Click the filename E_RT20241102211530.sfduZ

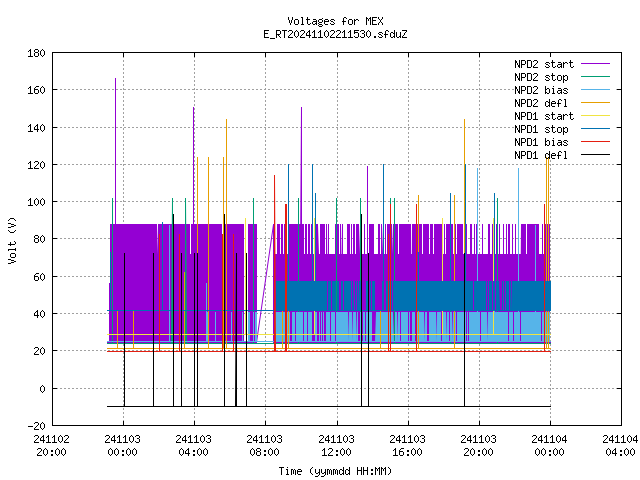(335, 34)
